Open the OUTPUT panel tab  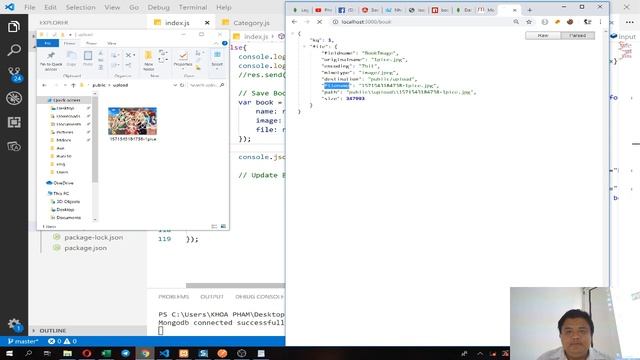point(212,297)
